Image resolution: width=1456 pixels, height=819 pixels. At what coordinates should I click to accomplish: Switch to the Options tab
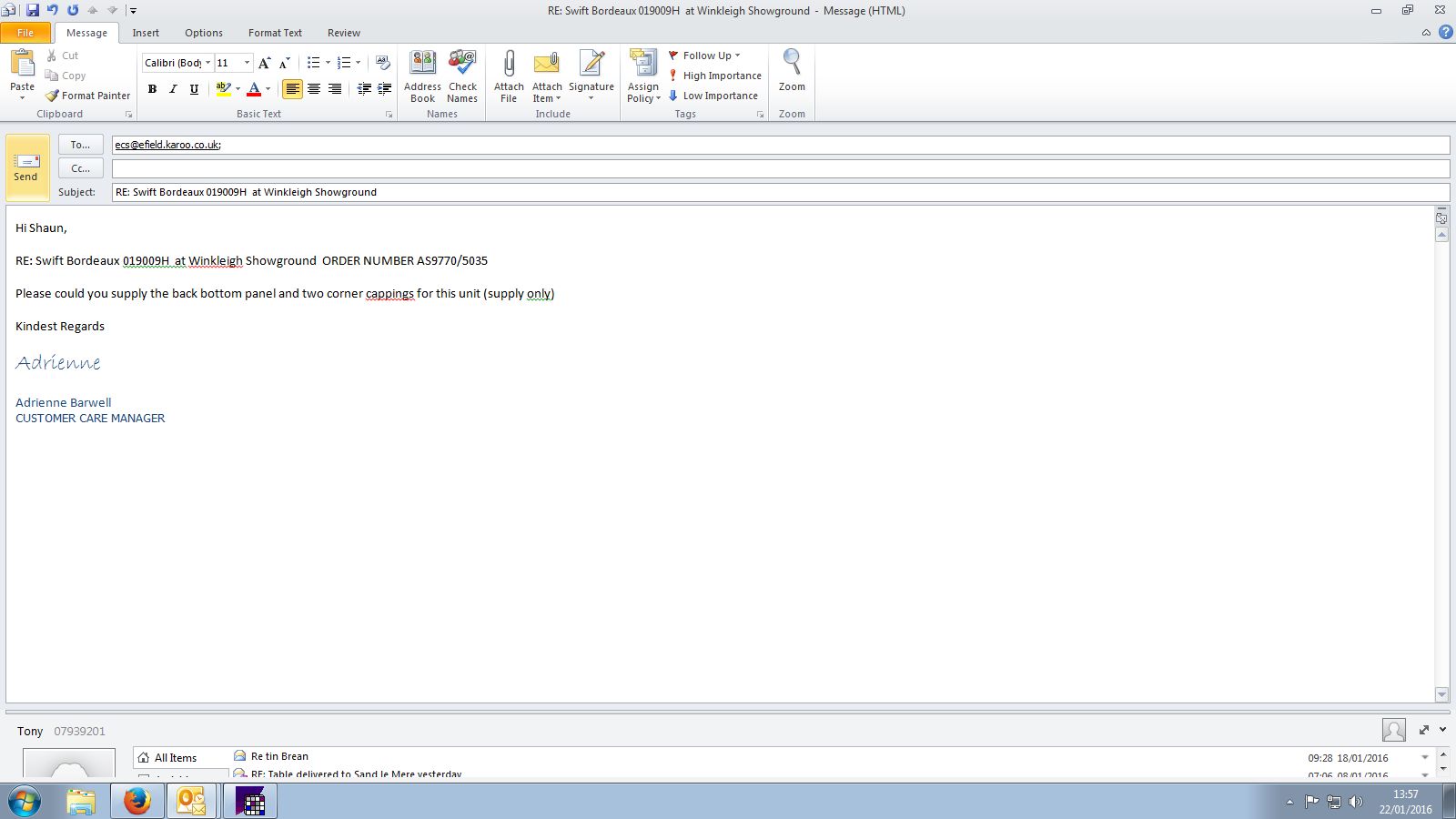point(204,33)
